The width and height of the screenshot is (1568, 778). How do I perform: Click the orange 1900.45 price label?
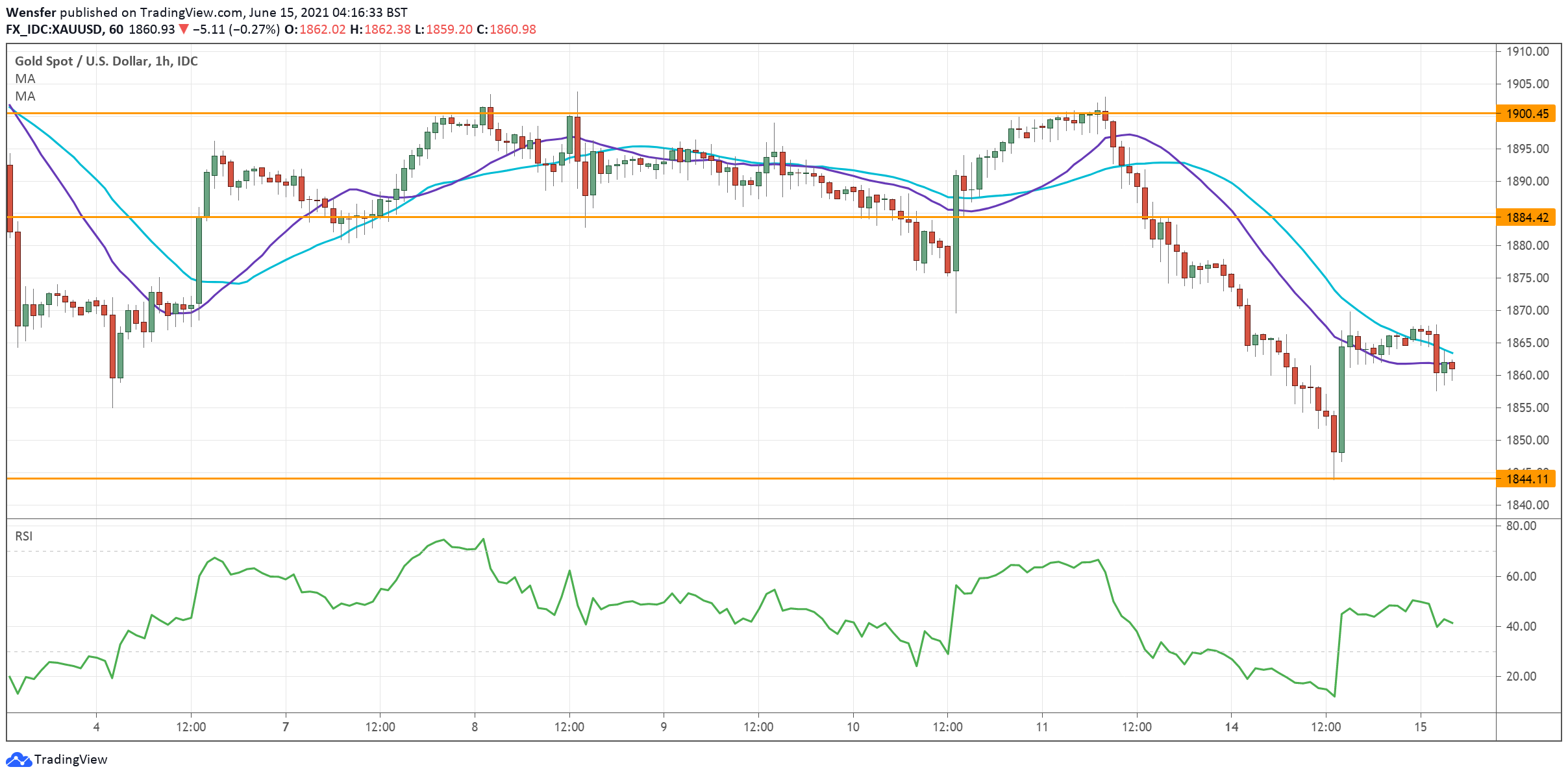click(x=1526, y=114)
